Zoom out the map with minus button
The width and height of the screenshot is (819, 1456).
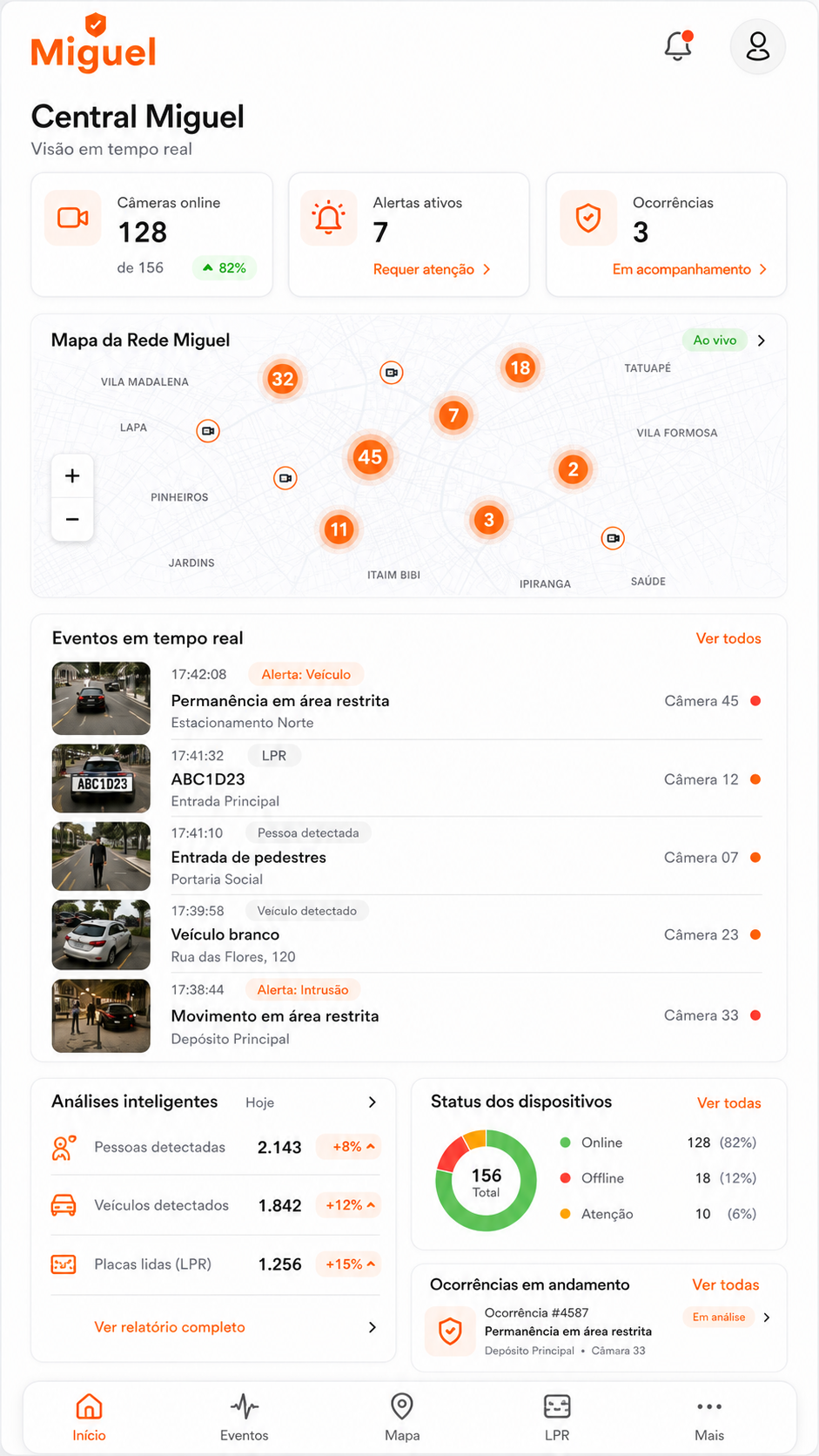(x=72, y=520)
